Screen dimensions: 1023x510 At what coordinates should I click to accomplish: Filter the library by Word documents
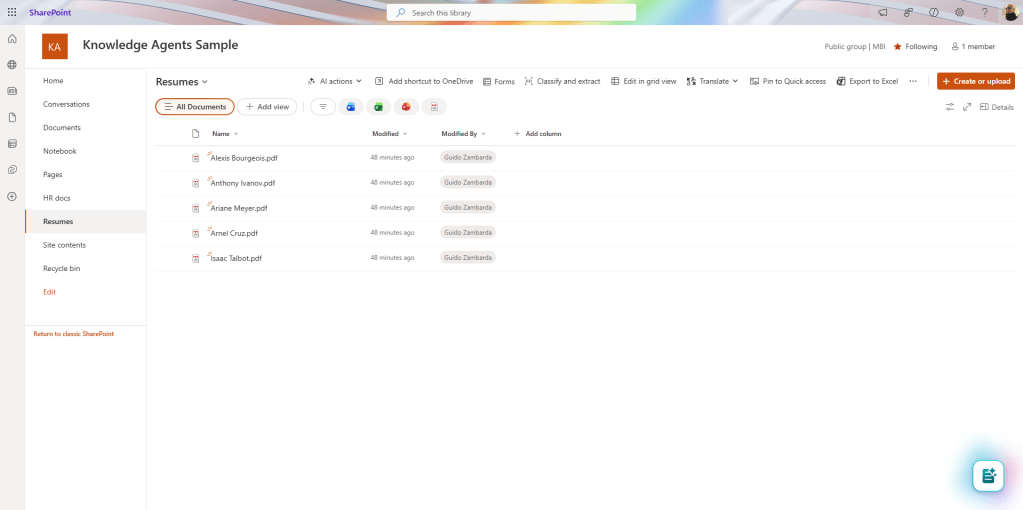point(350,107)
